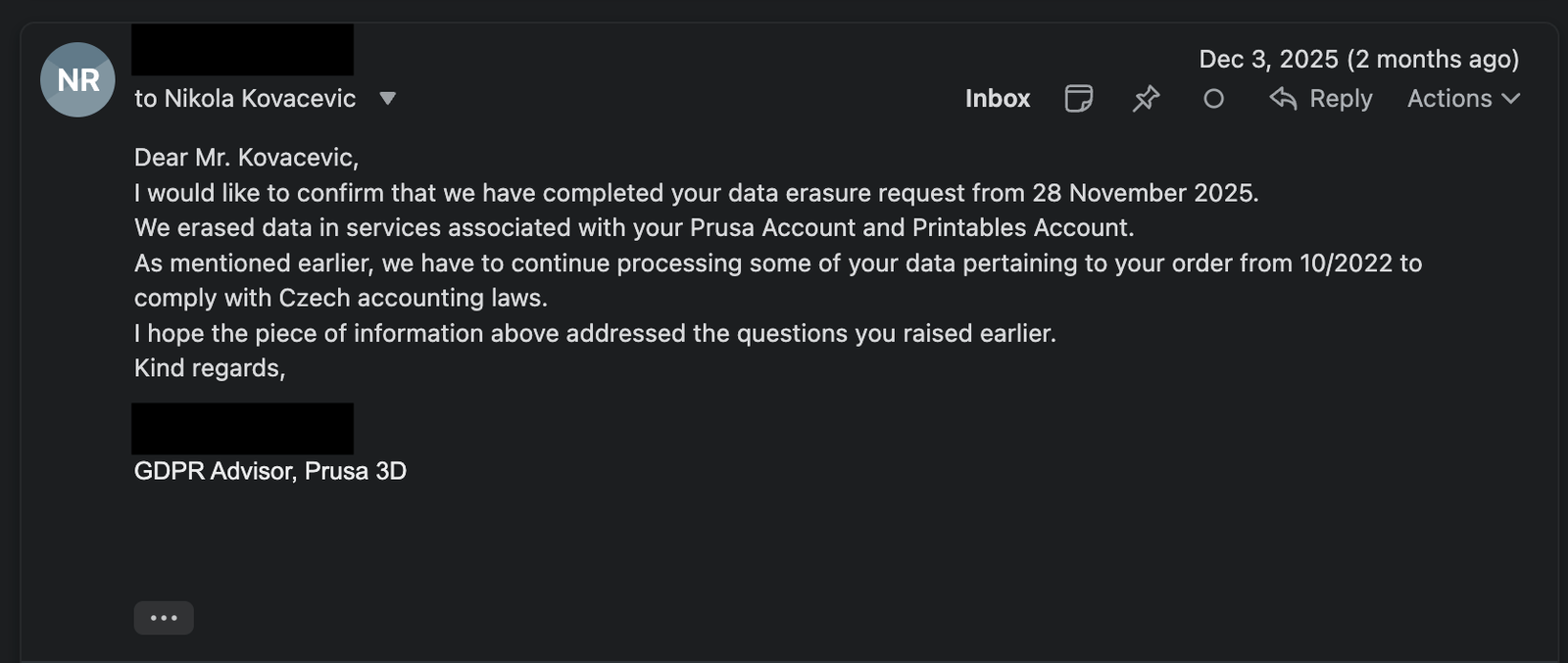Click the 'to Nikola Kovacevic' recipient text
The image size is (1568, 663).
245,98
